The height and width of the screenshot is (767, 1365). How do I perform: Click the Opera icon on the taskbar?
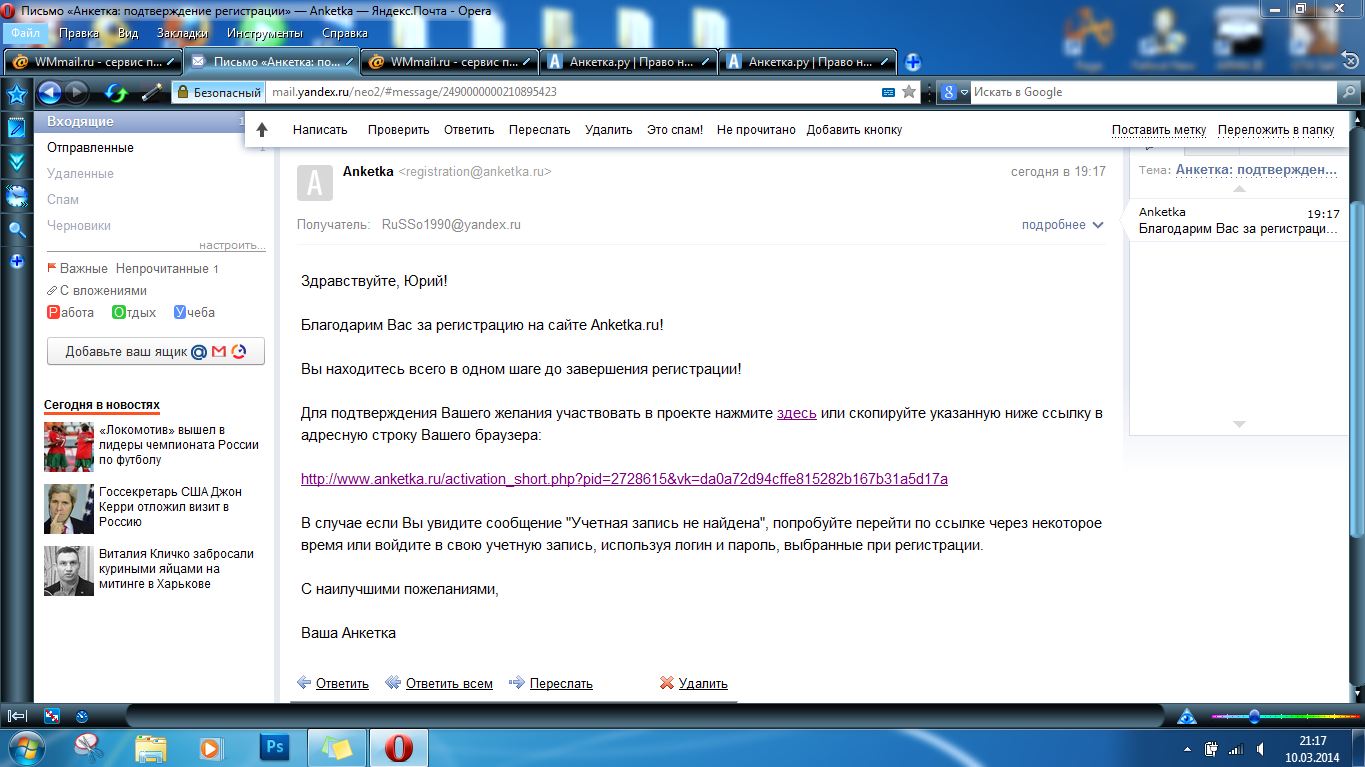click(x=399, y=747)
